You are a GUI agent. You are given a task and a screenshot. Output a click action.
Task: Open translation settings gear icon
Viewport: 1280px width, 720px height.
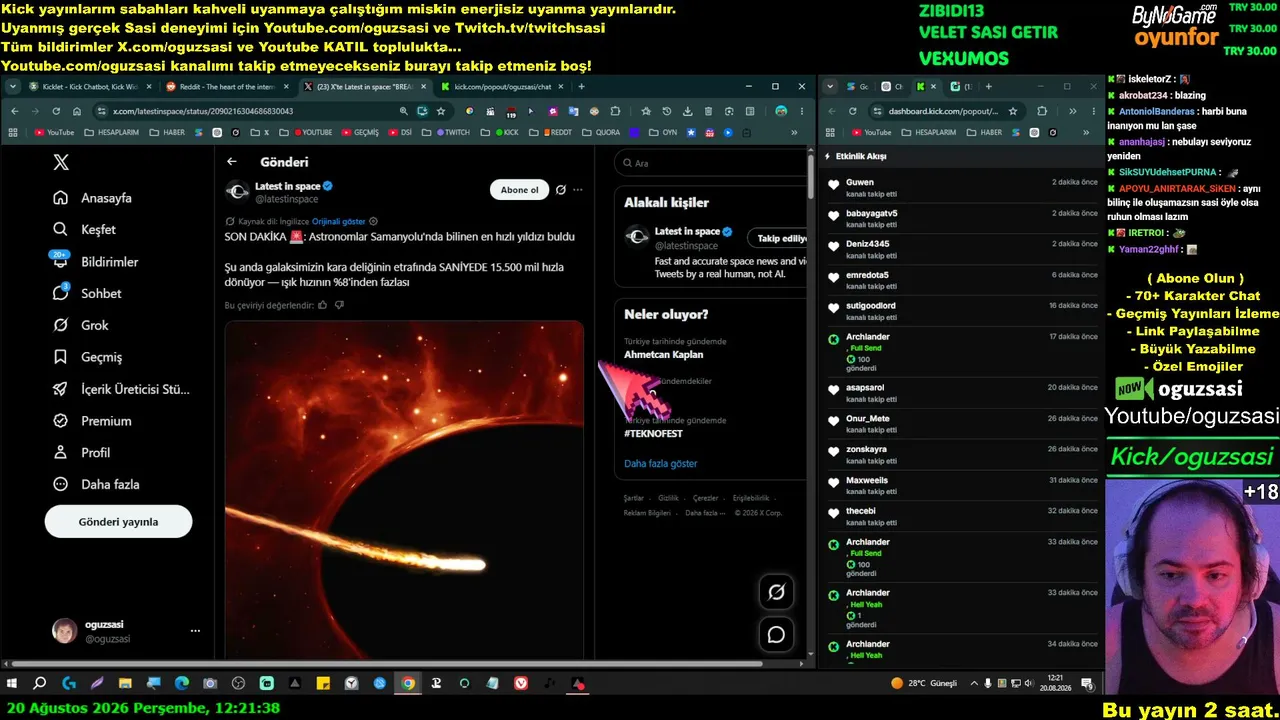374,221
